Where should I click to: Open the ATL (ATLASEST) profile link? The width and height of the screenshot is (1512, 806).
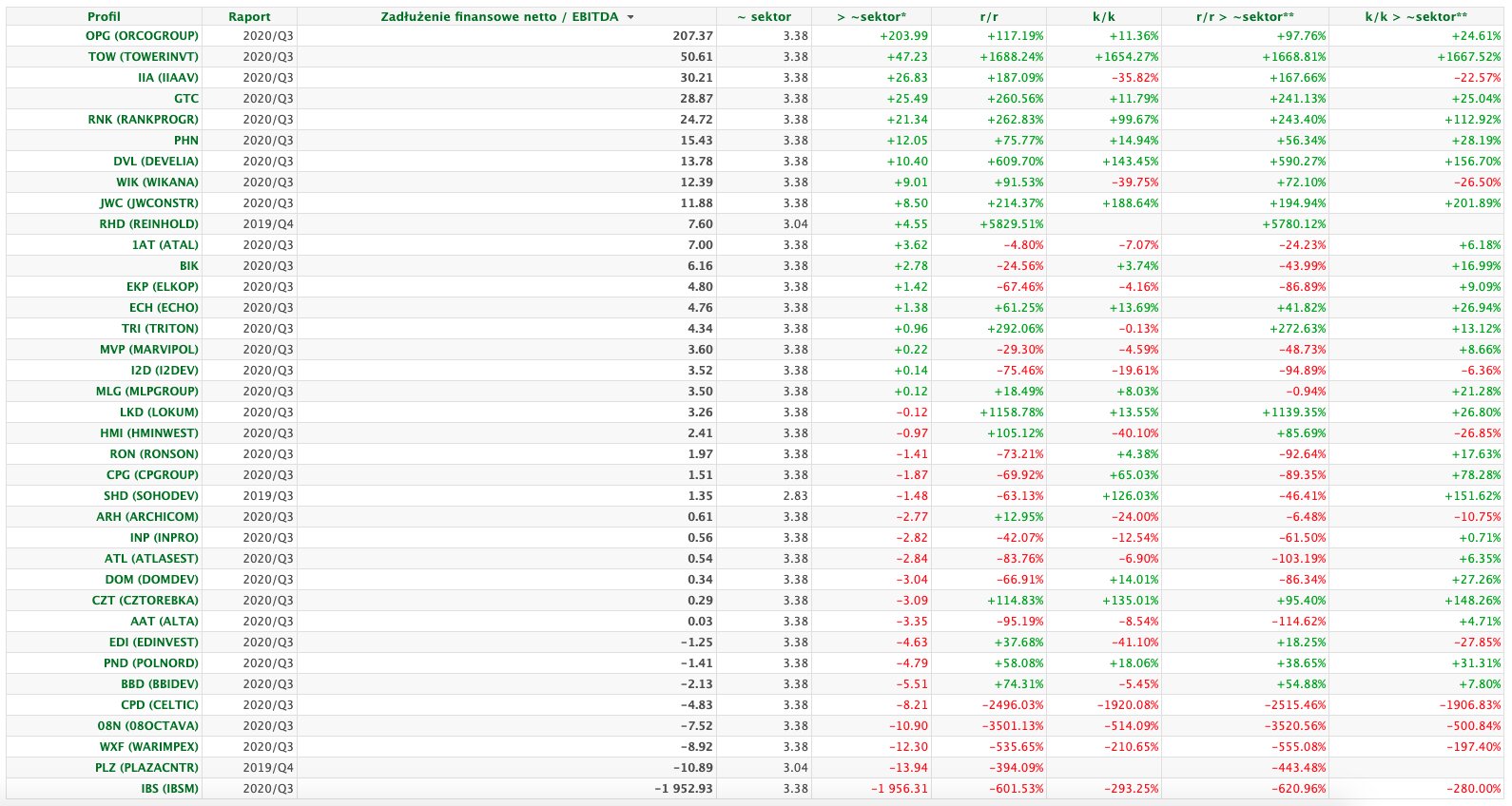[x=152, y=558]
